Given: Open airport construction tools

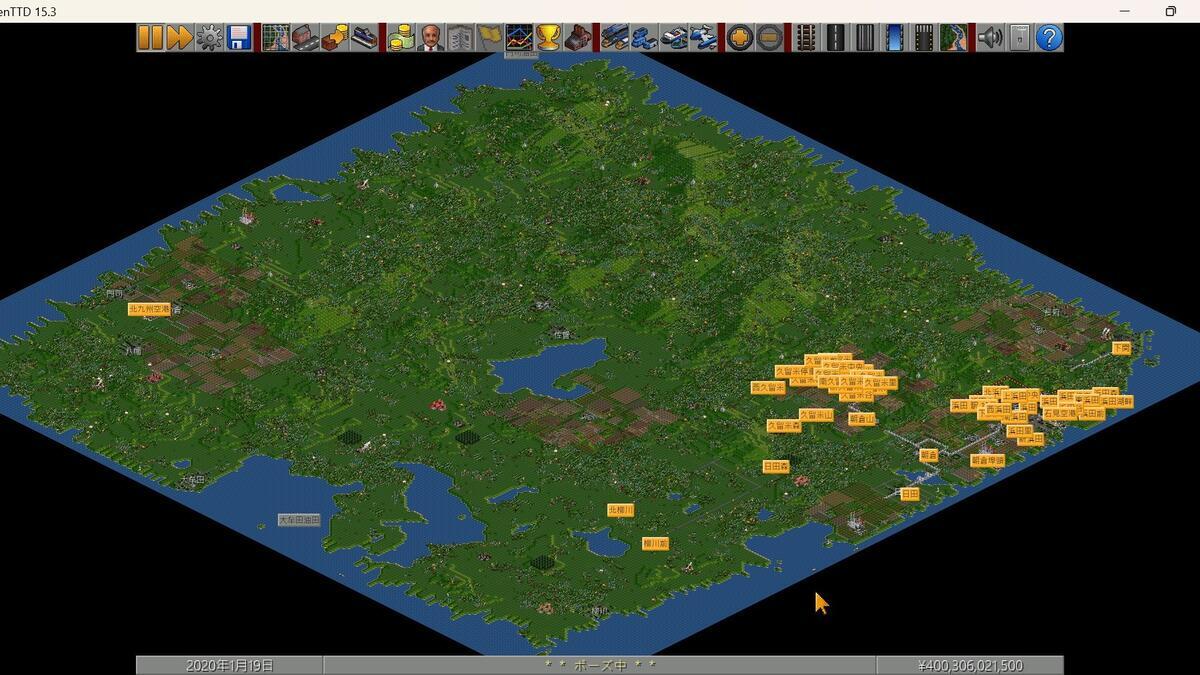Looking at the screenshot, I should point(924,38).
